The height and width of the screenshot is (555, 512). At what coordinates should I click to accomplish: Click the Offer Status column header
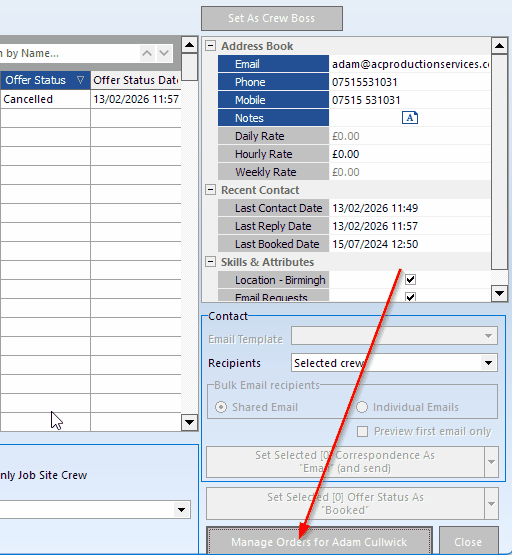coord(45,80)
